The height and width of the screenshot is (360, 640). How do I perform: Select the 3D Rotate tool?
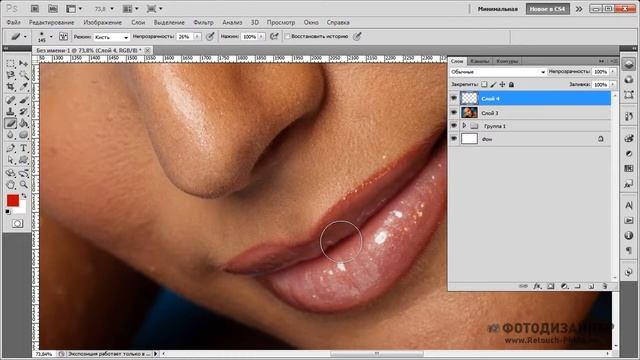click(x=11, y=173)
